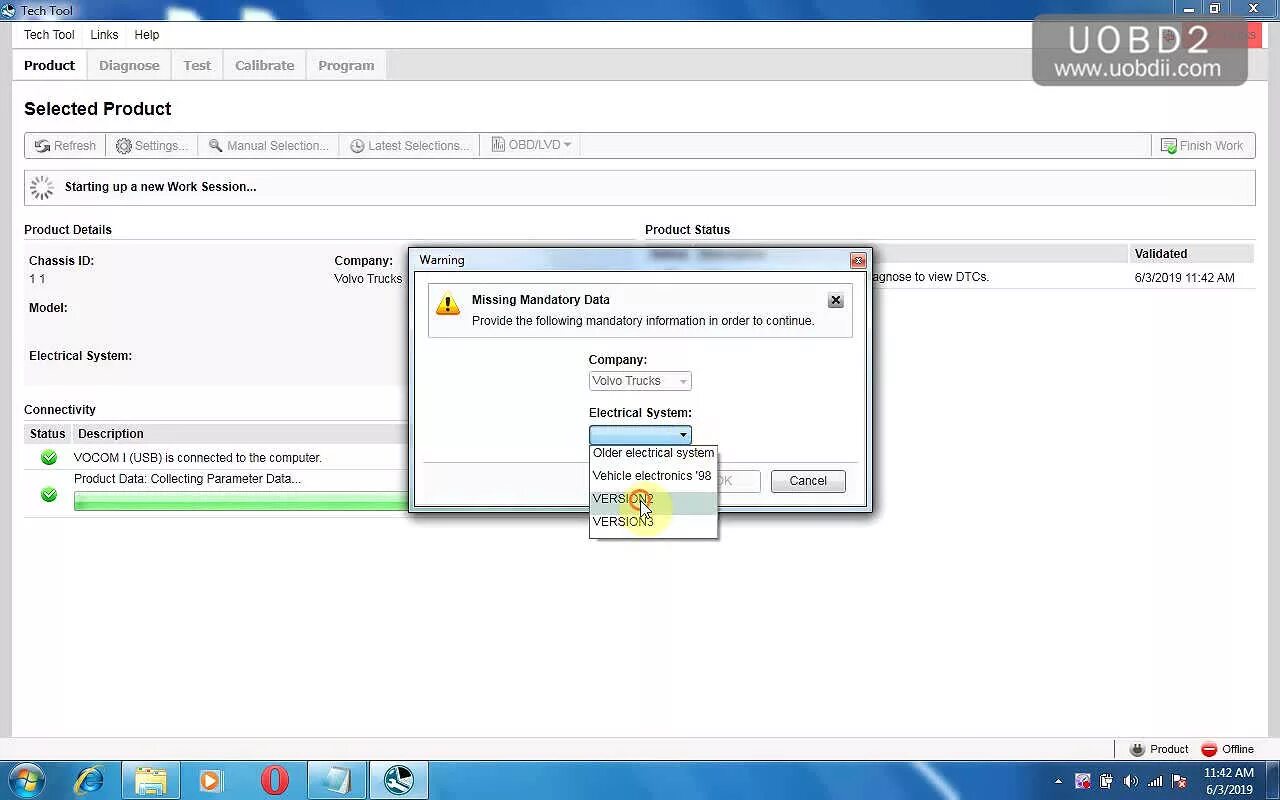Click the network signal tray icon
The width and height of the screenshot is (1280, 800).
(x=1155, y=781)
